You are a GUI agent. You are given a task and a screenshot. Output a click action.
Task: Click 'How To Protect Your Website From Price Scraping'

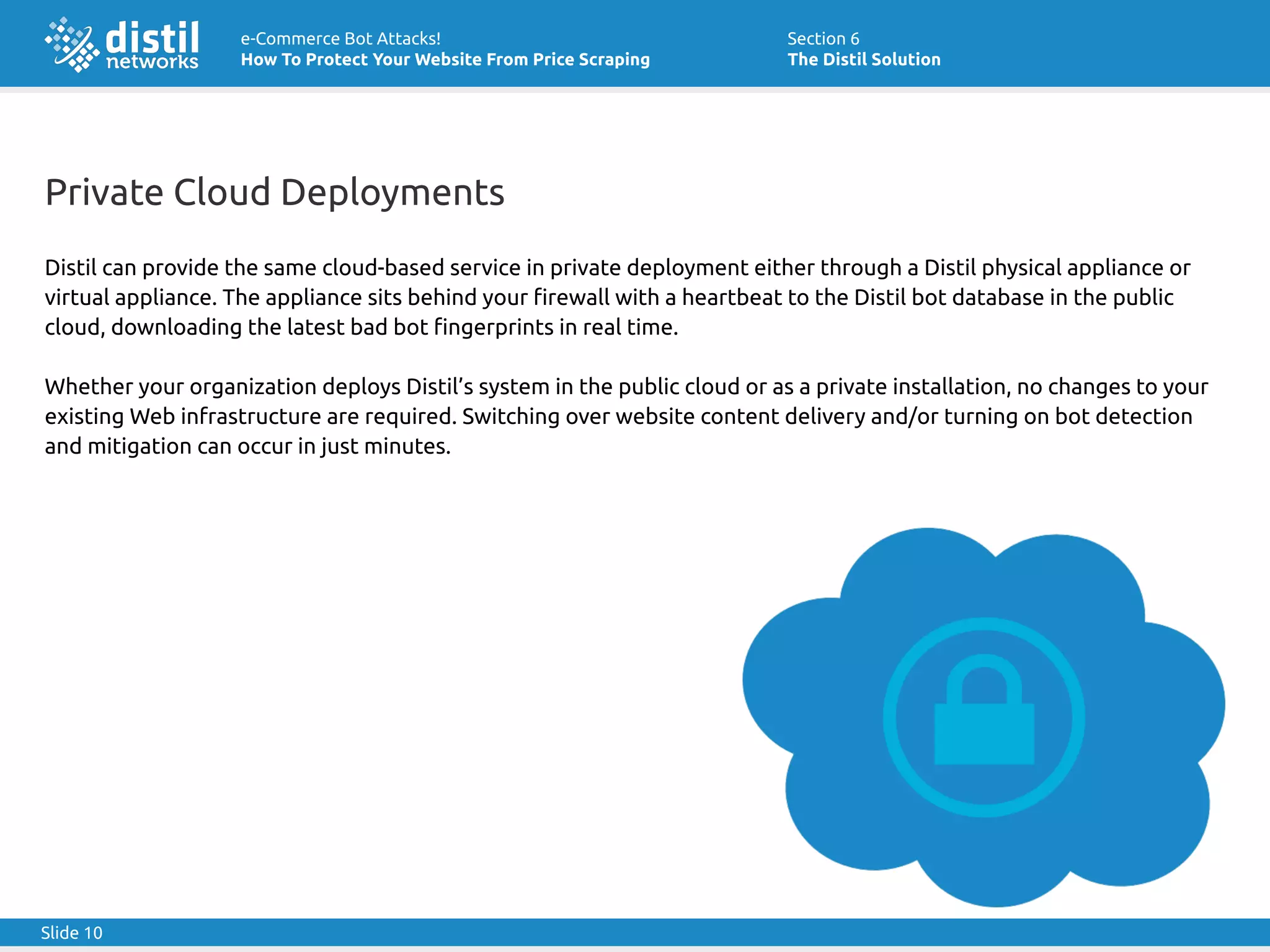[x=445, y=59]
